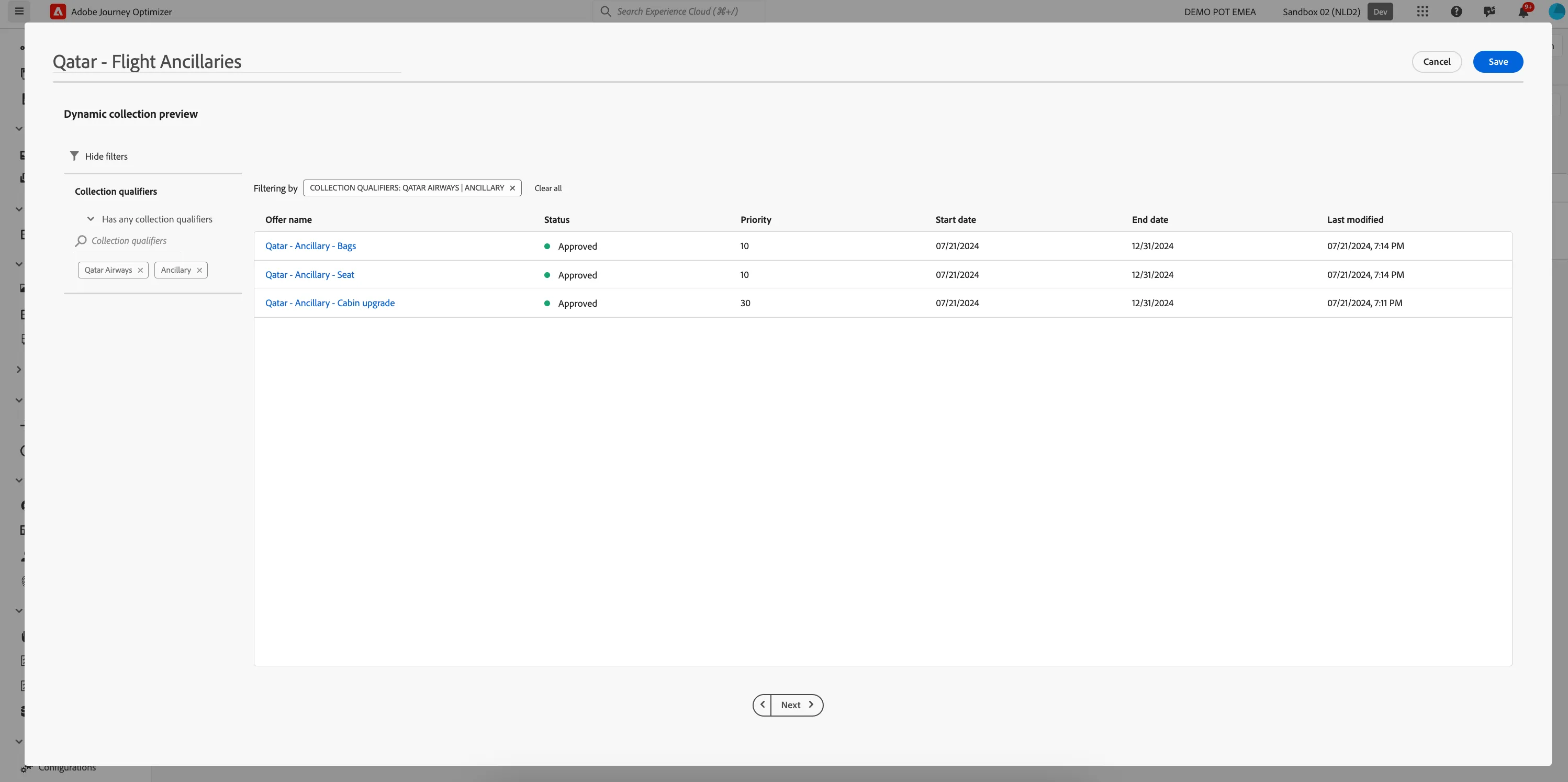
Task: Remove the Ancillary qualifier tag
Action: point(199,270)
